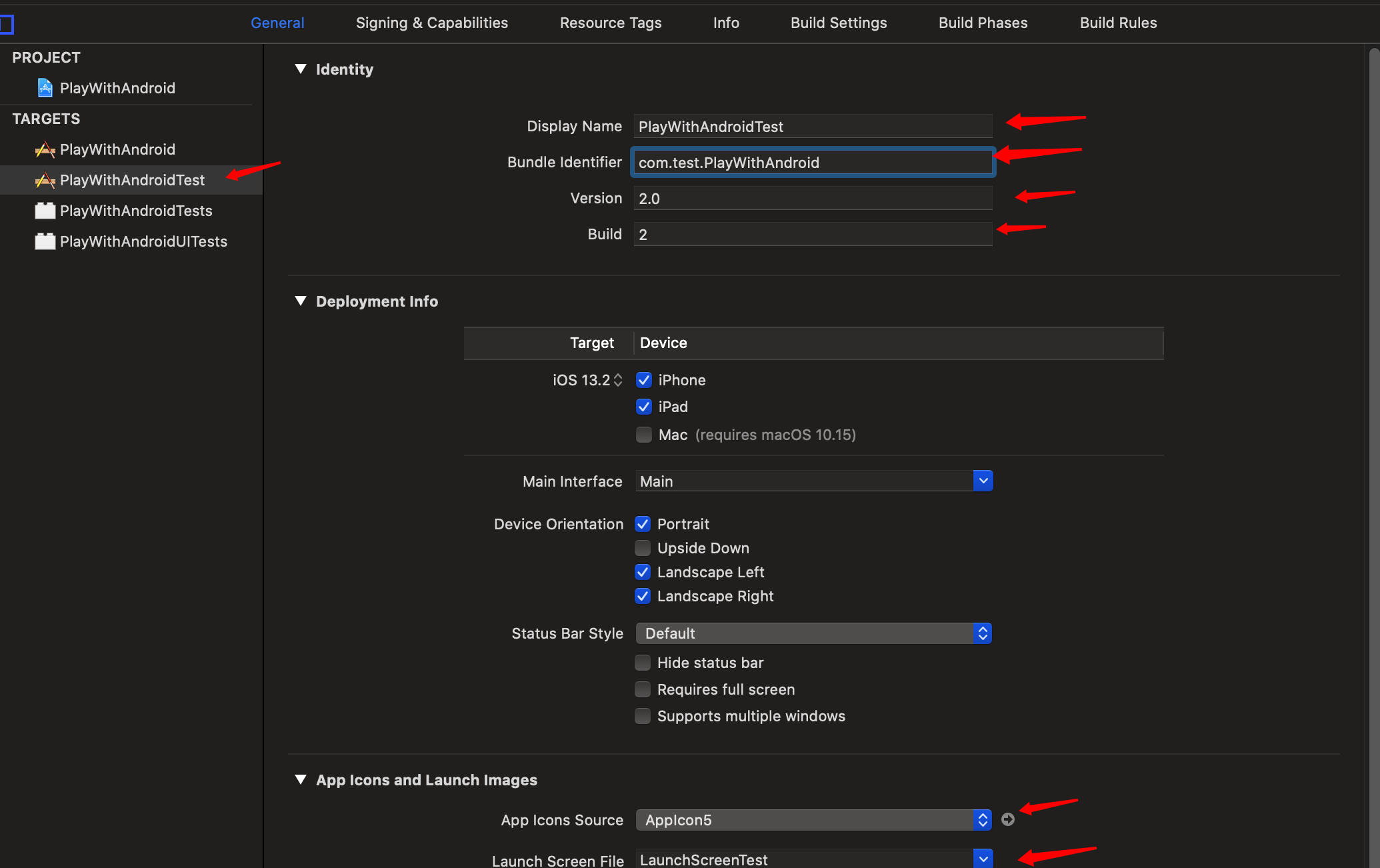Collapse the Deployment Info section

tap(301, 301)
